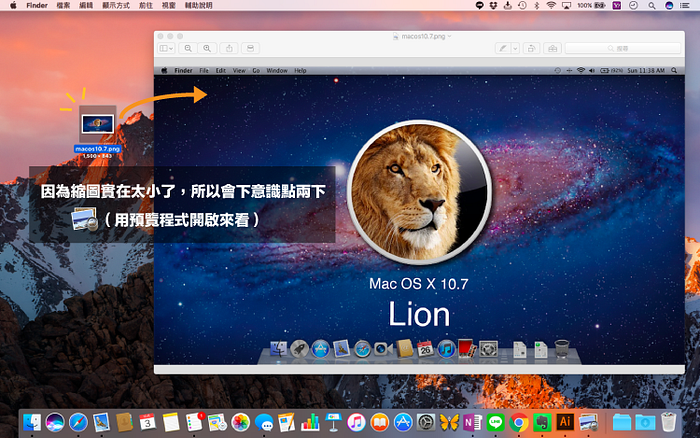Open System Preferences from the Dock
The image size is (700, 438).
click(x=426, y=422)
